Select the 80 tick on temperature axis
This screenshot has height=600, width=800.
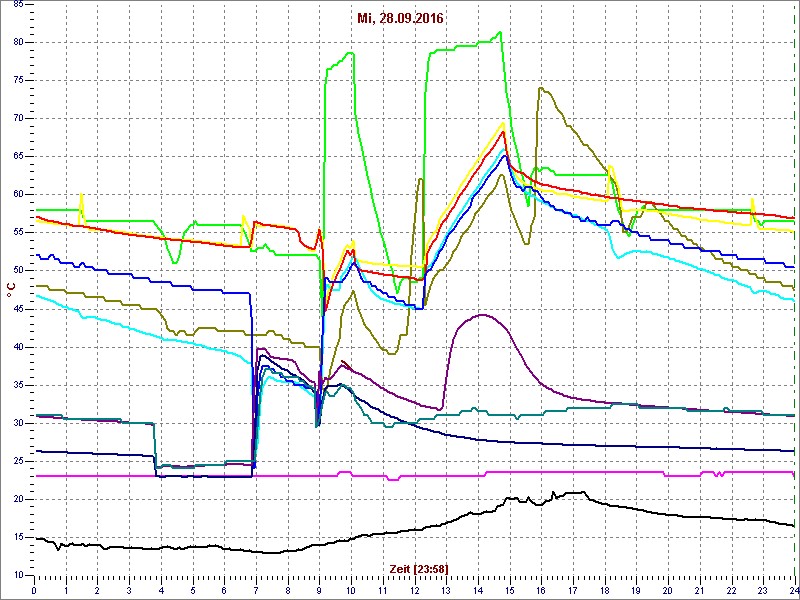pos(18,42)
